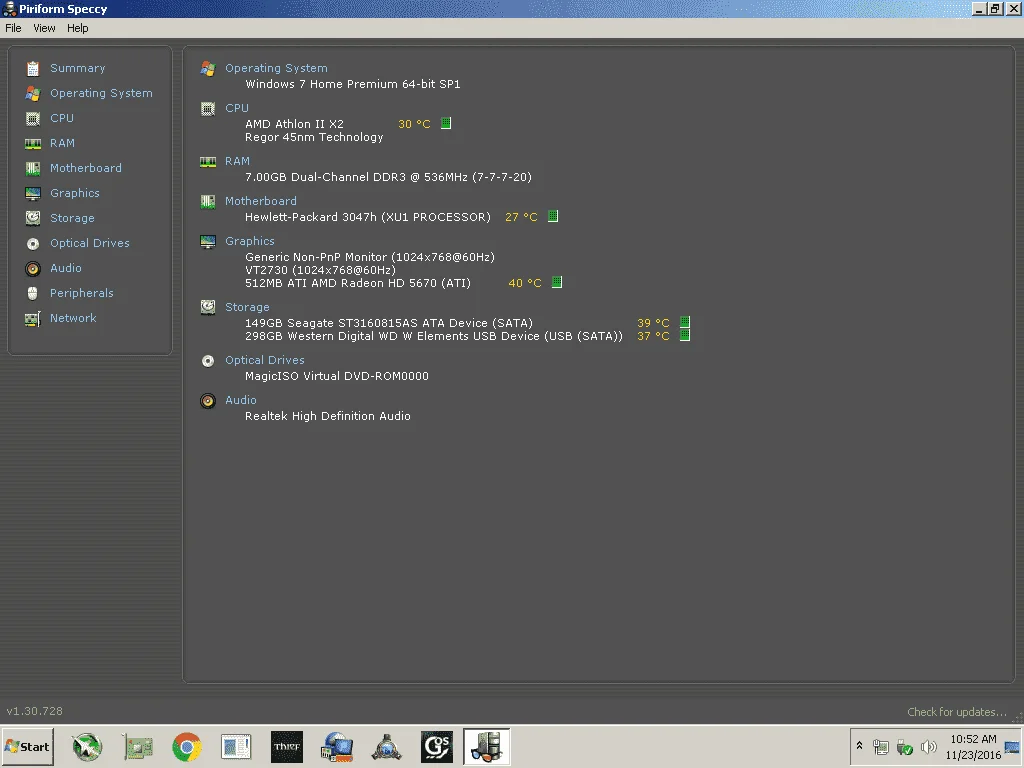Select Operating System in the sidebar
1024x768 pixels.
click(101, 93)
